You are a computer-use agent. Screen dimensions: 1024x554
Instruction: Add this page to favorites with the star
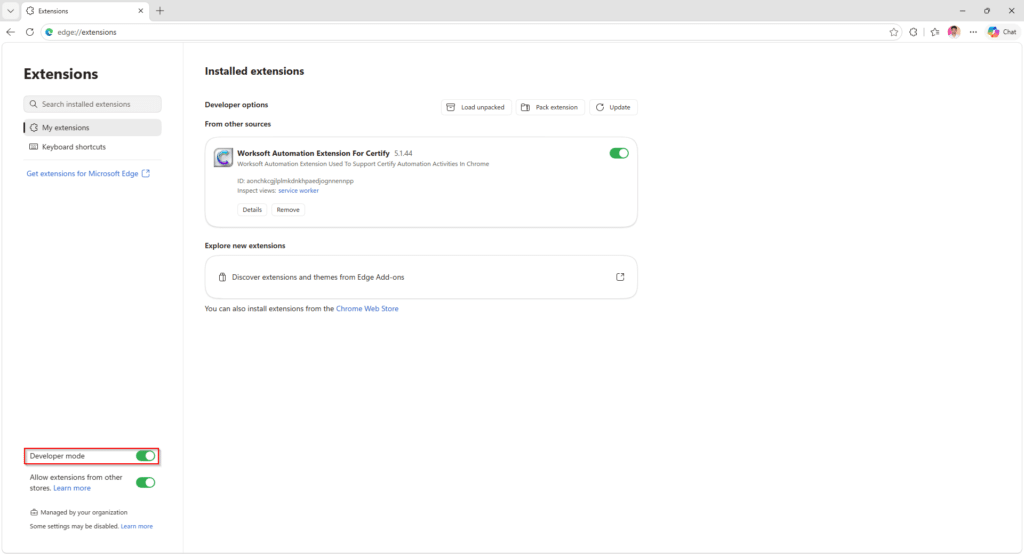893,32
